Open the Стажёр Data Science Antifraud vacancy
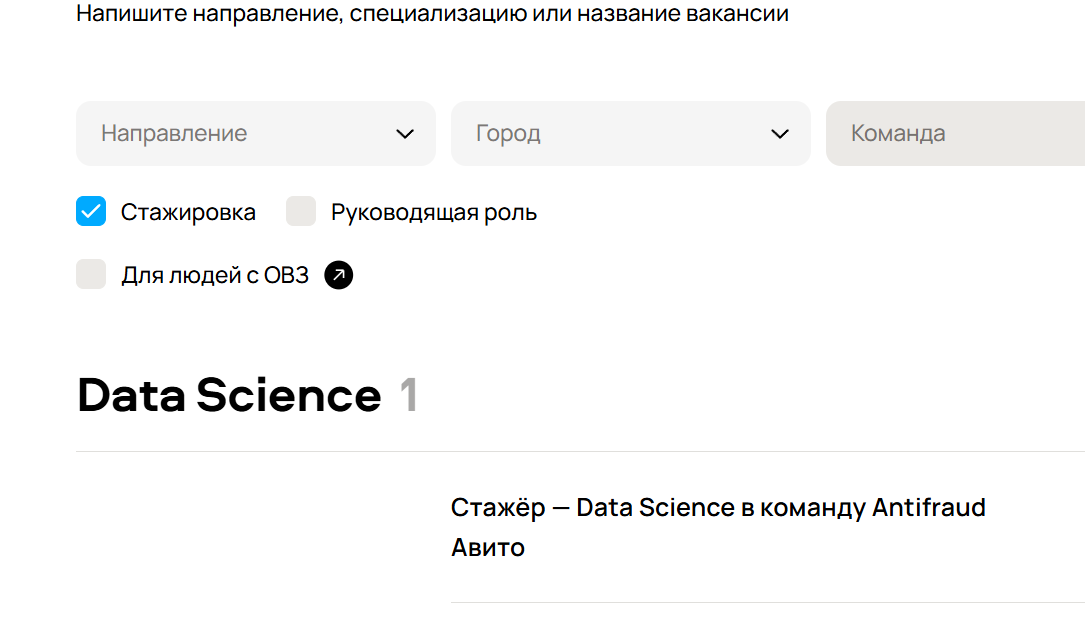The width and height of the screenshot is (1085, 629). [718, 527]
